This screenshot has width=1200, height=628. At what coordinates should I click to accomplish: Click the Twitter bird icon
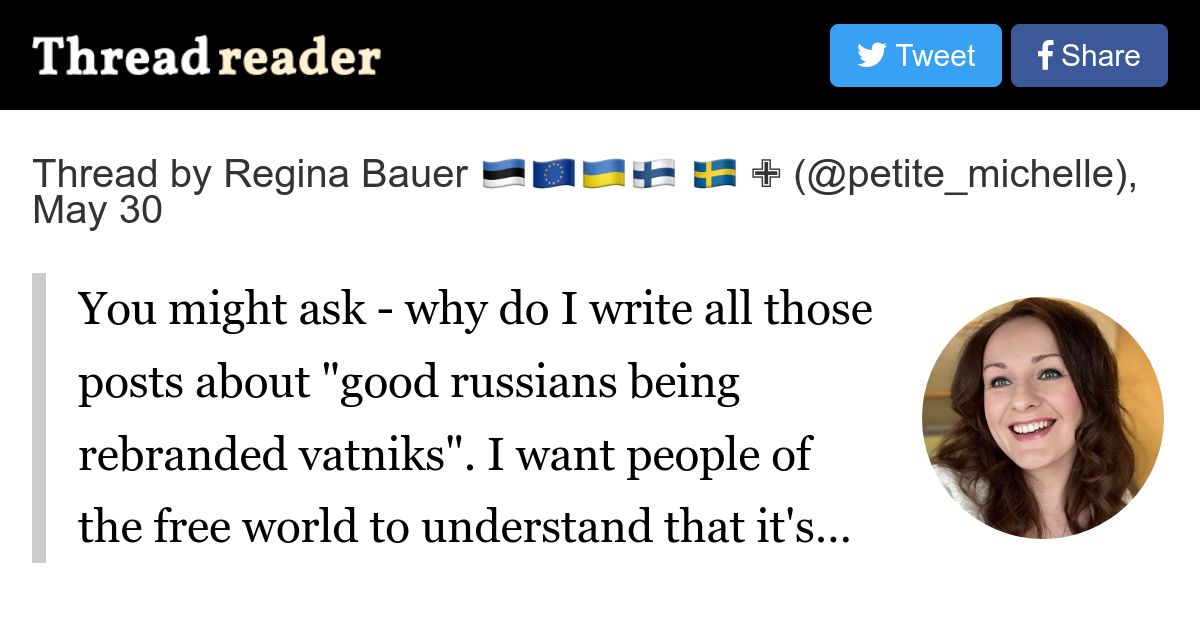[x=871, y=56]
